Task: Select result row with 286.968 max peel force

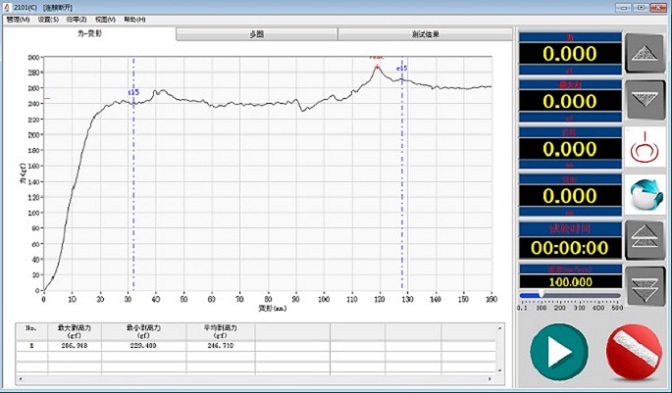Action: [255, 345]
